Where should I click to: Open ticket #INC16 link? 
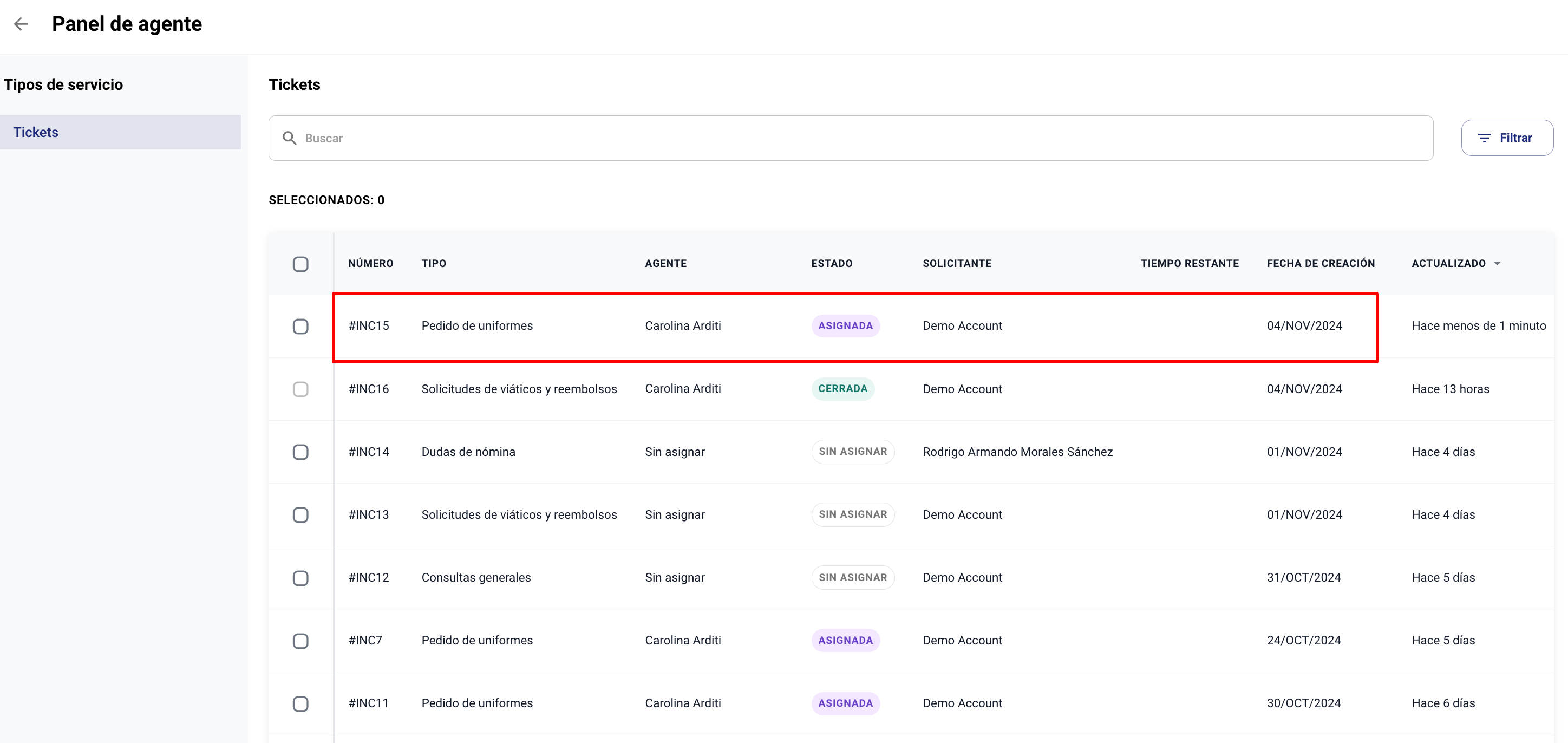[x=368, y=389]
